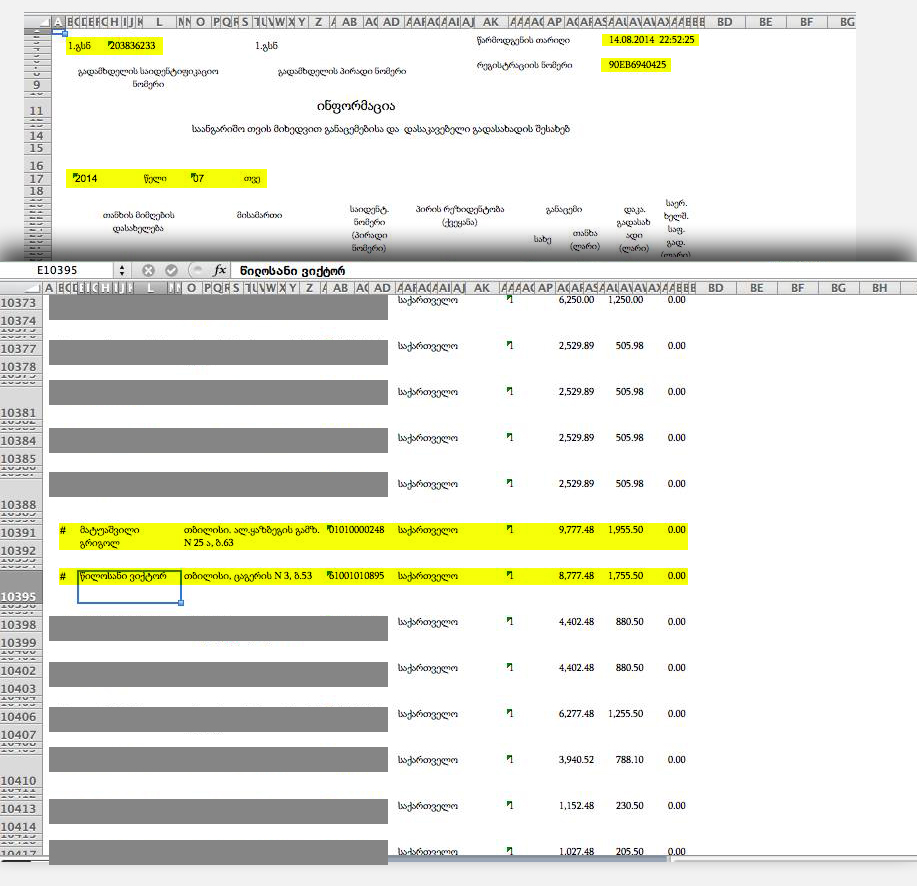Select row header 10391
The image size is (917, 886).
[19, 532]
